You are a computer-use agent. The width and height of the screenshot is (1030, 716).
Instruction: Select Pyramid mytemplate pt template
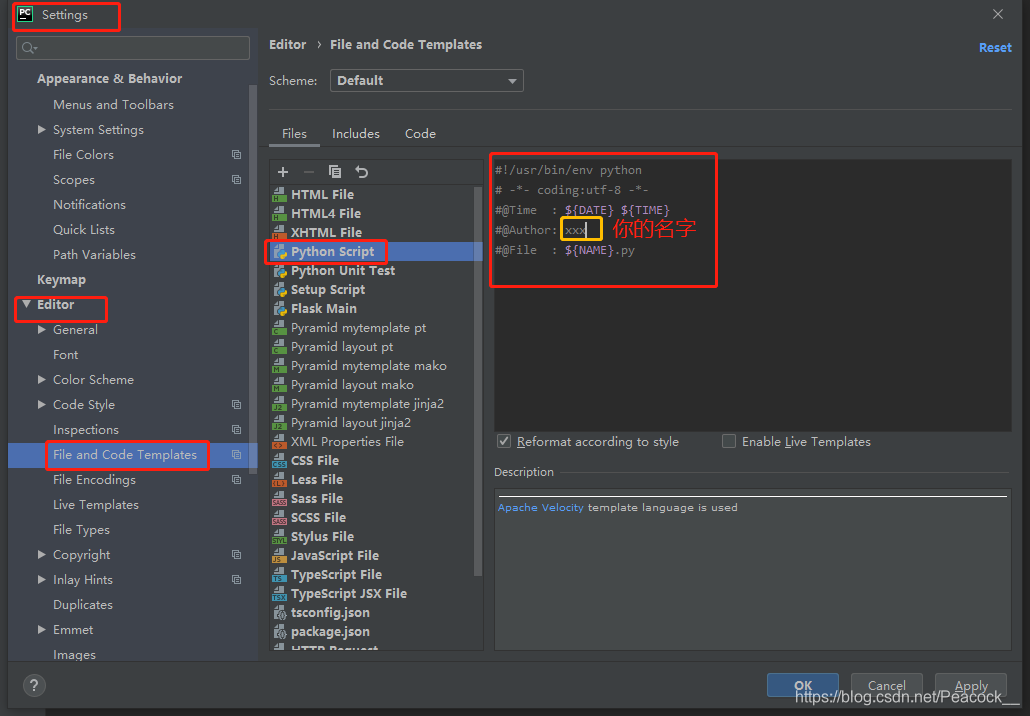[358, 328]
